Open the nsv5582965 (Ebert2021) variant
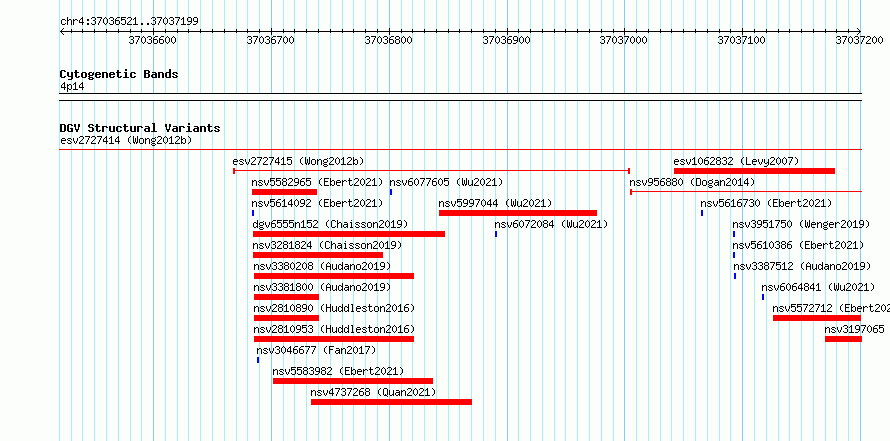The width and height of the screenshot is (890, 441). tap(318, 183)
